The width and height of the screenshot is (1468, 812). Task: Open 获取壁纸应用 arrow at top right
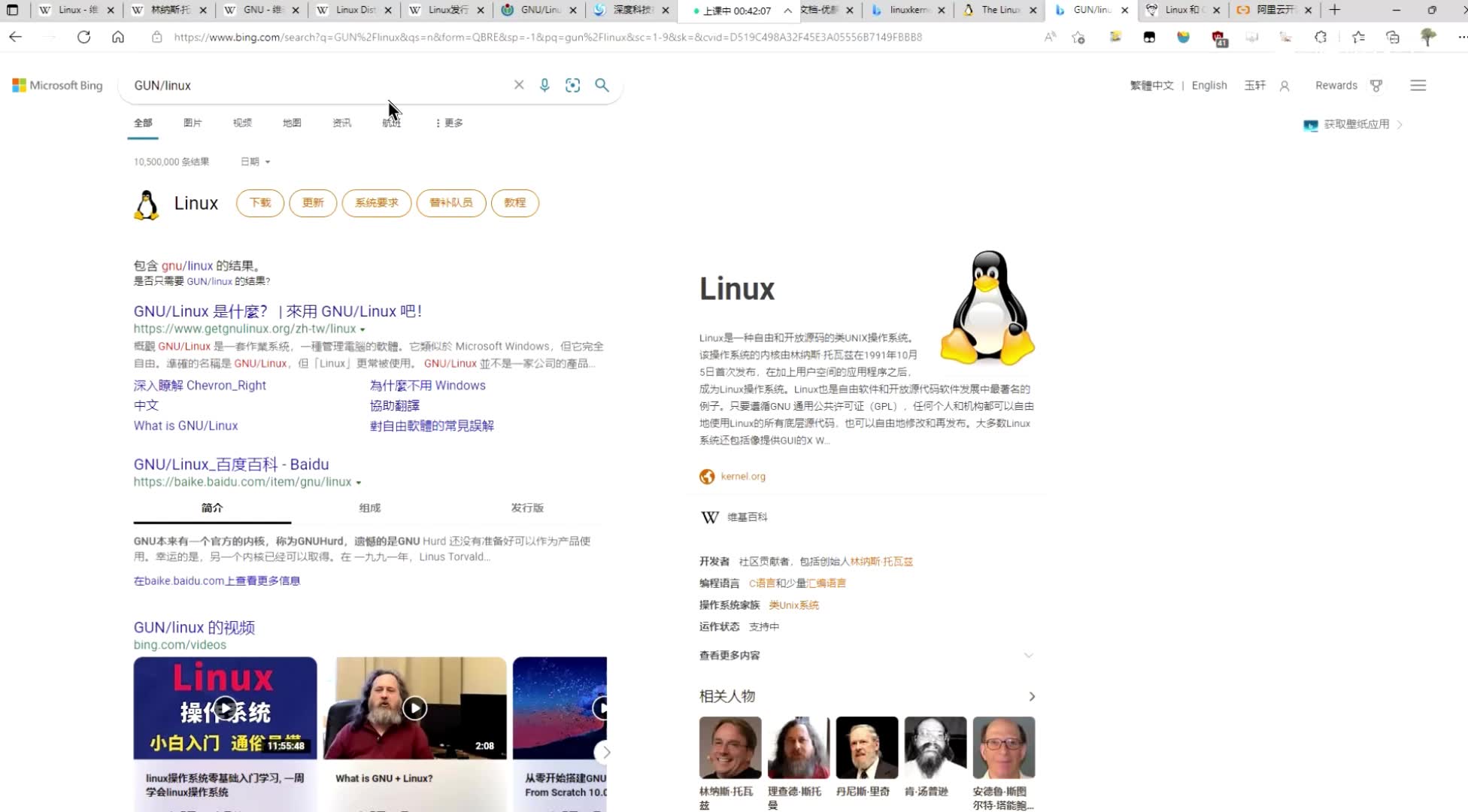pyautogui.click(x=1400, y=124)
